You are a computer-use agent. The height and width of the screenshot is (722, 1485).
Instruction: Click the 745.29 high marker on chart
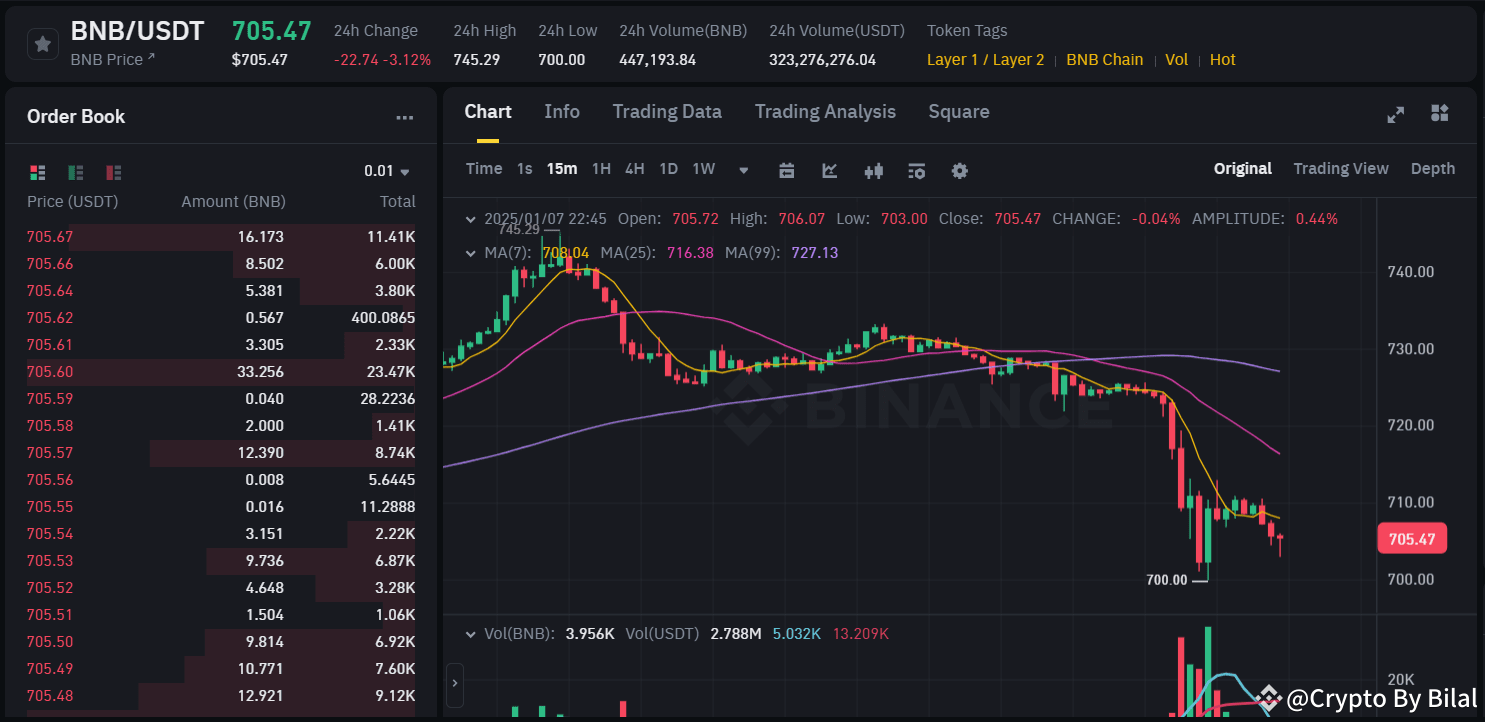520,230
